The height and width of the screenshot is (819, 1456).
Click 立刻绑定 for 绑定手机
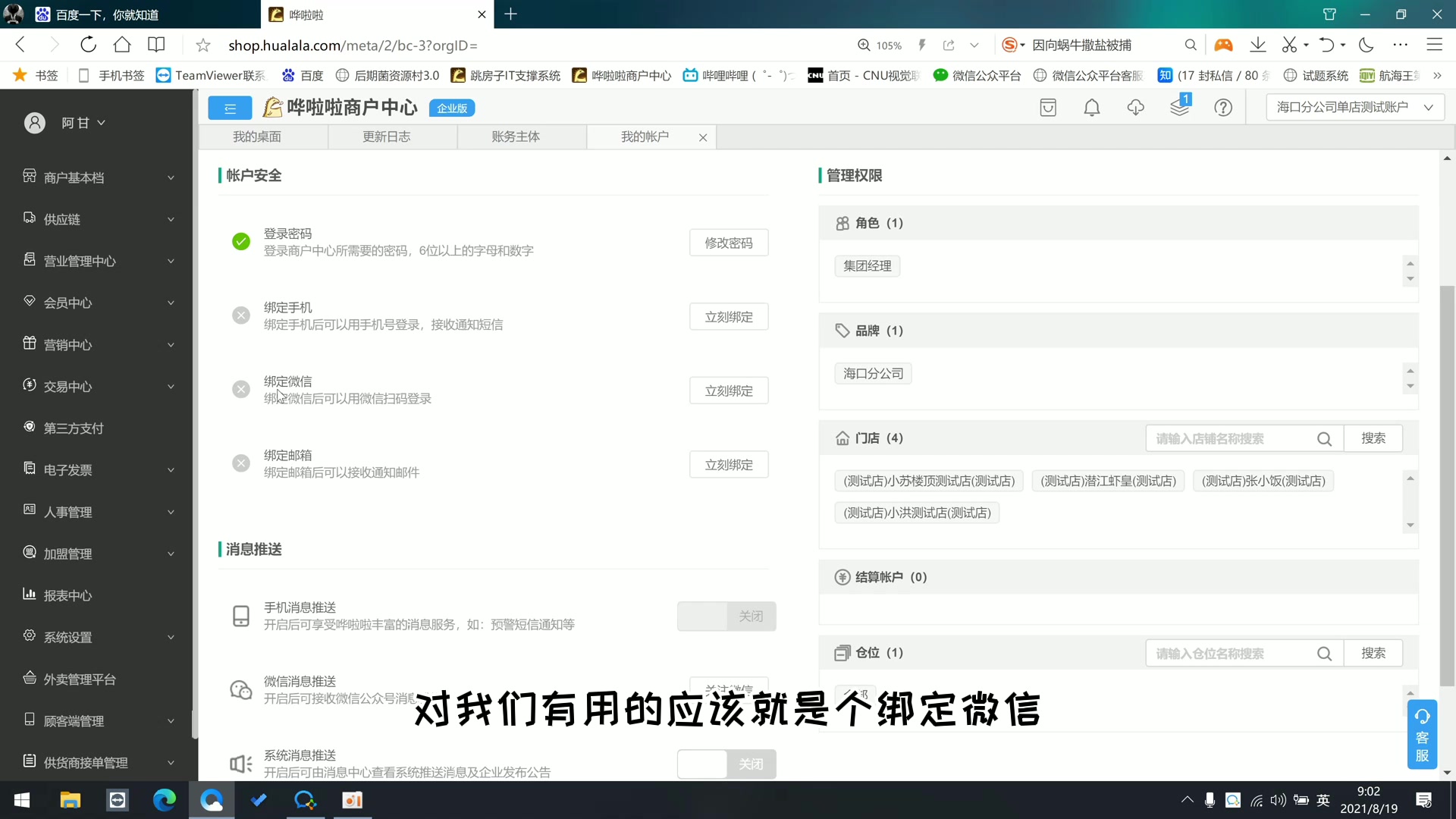(729, 317)
